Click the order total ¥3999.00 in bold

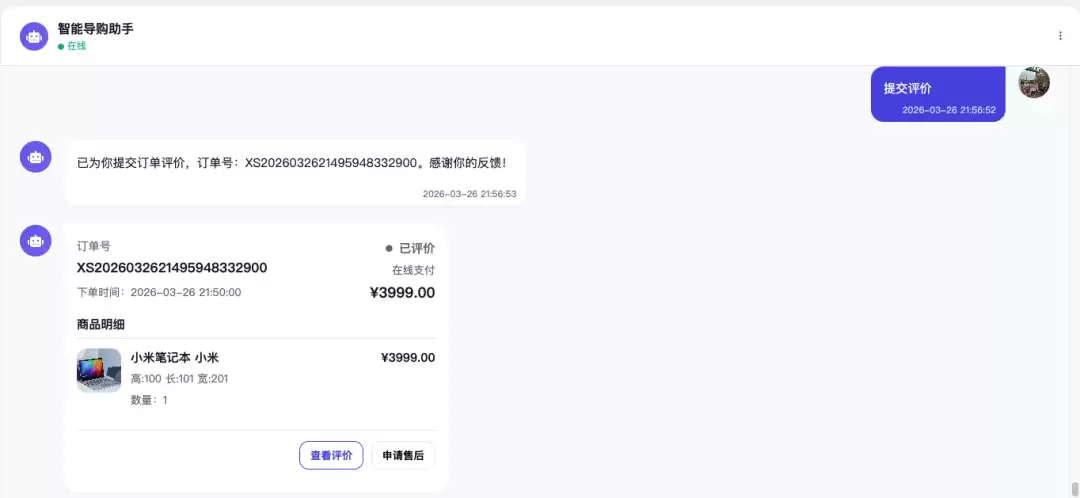[x=403, y=293]
